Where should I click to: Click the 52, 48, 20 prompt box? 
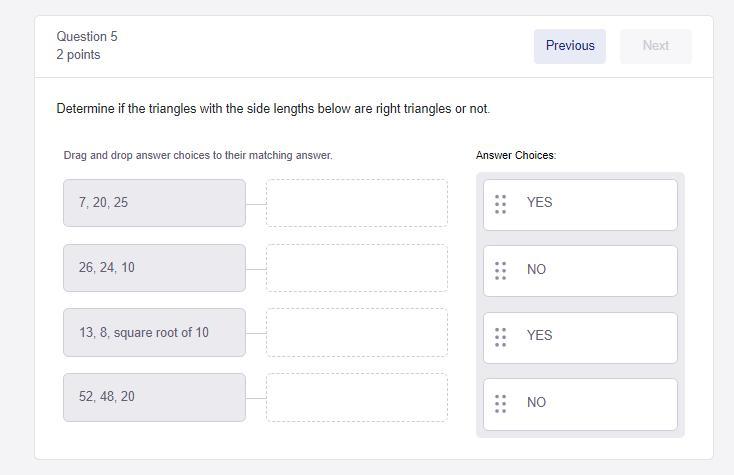154,397
